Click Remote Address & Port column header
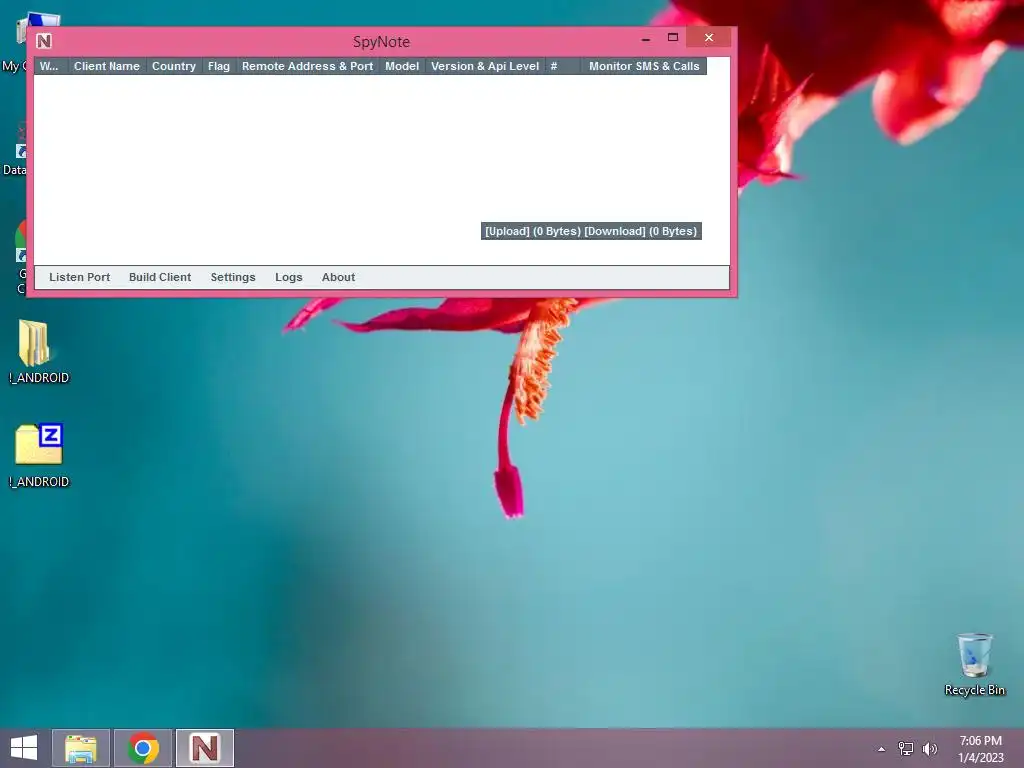1024x768 pixels. click(x=308, y=66)
